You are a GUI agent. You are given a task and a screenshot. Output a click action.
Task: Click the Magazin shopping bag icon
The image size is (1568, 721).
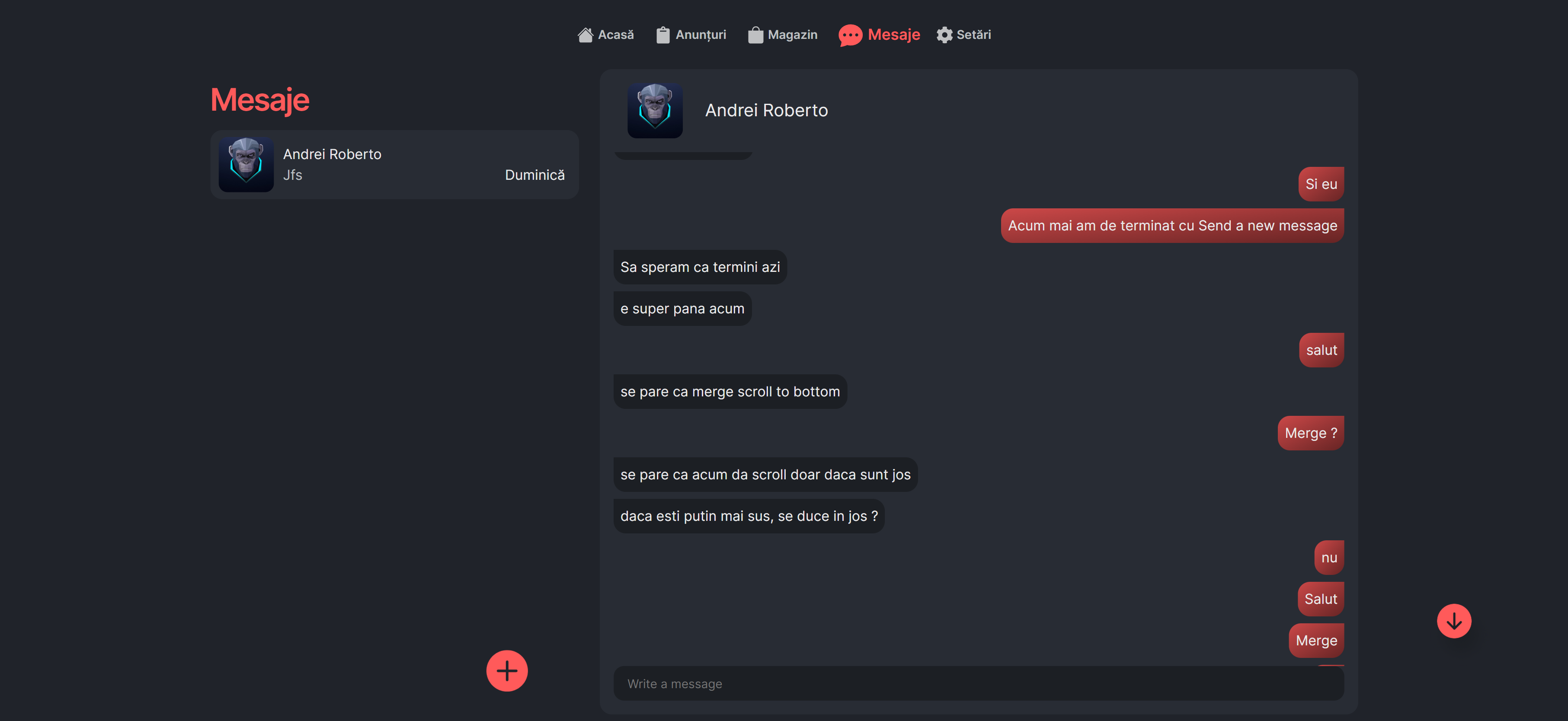755,35
